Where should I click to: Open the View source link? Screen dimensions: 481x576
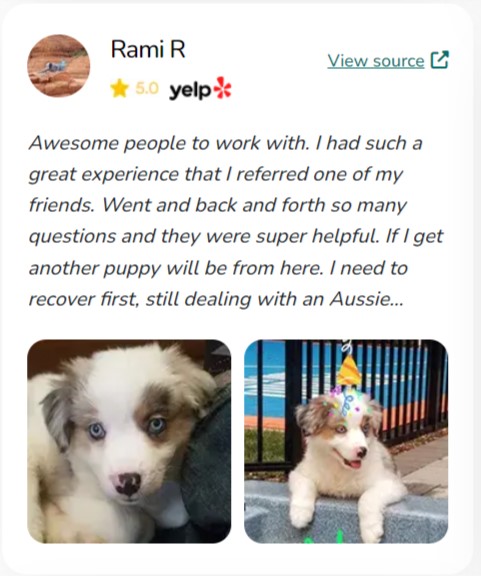pos(376,61)
